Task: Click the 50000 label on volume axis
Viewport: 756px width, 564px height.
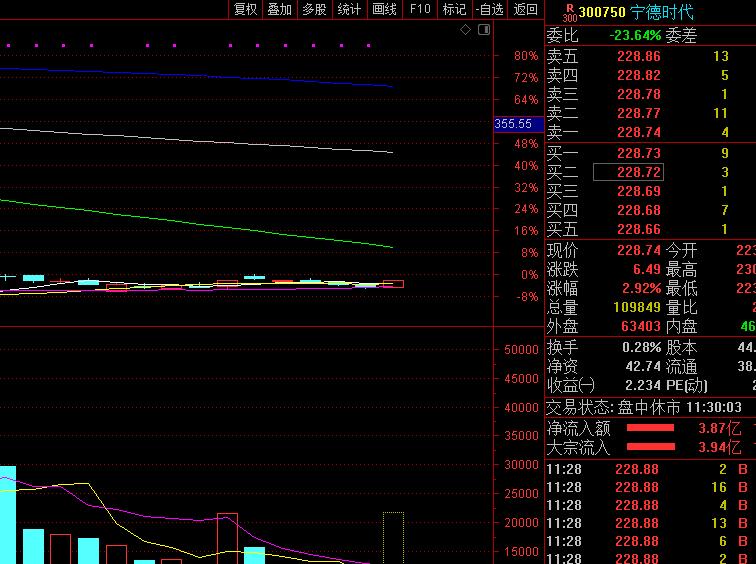Action: (x=521, y=350)
